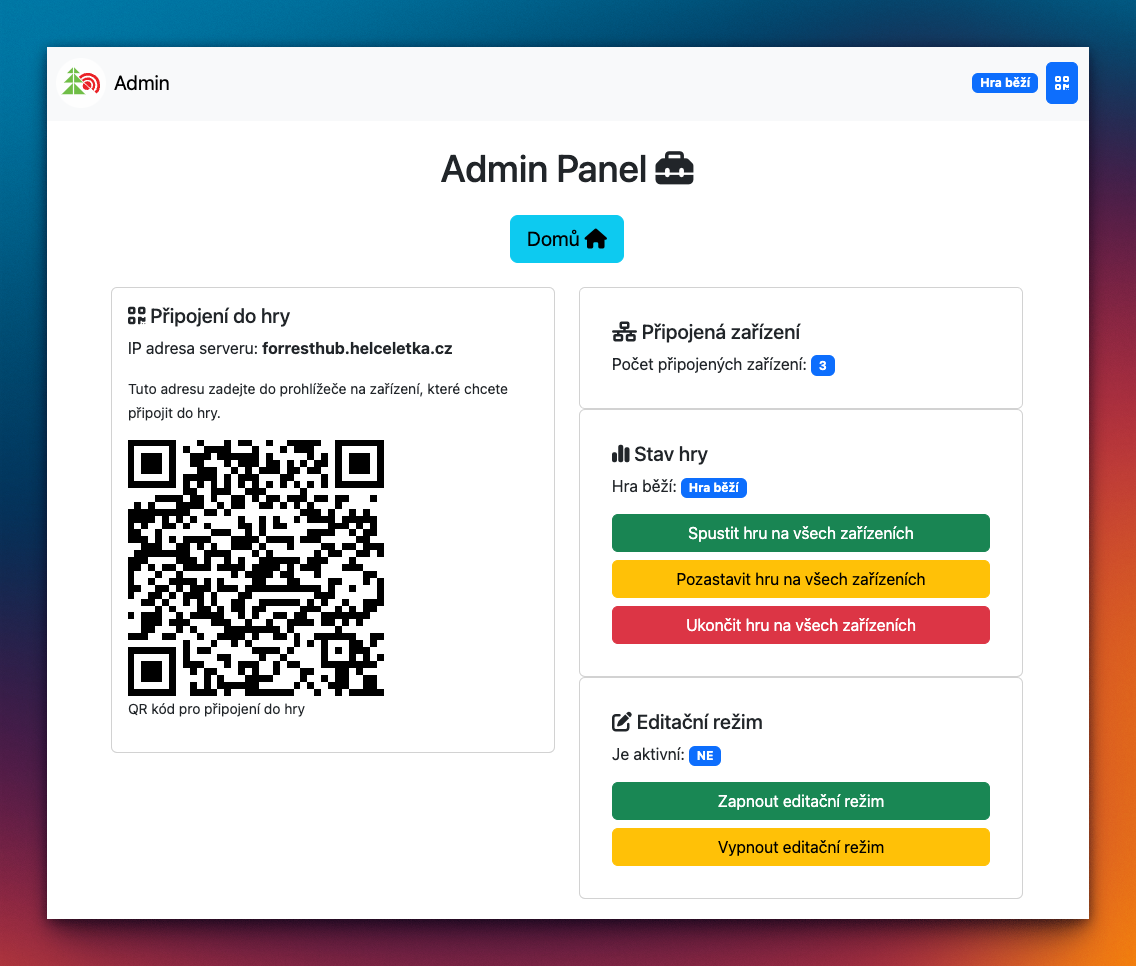Image resolution: width=1136 pixels, height=966 pixels.
Task: Click the caption QR kód pro připojení do hry
Action: pos(217,709)
